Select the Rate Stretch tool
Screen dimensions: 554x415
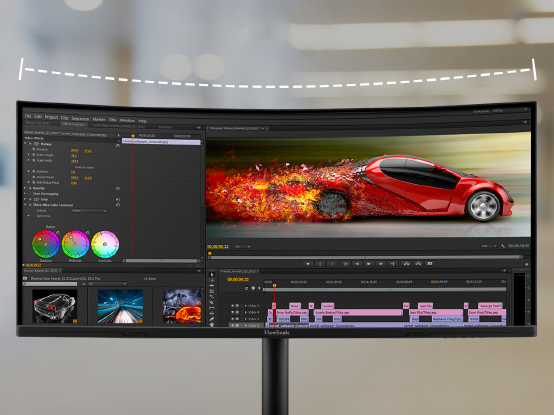(212, 297)
